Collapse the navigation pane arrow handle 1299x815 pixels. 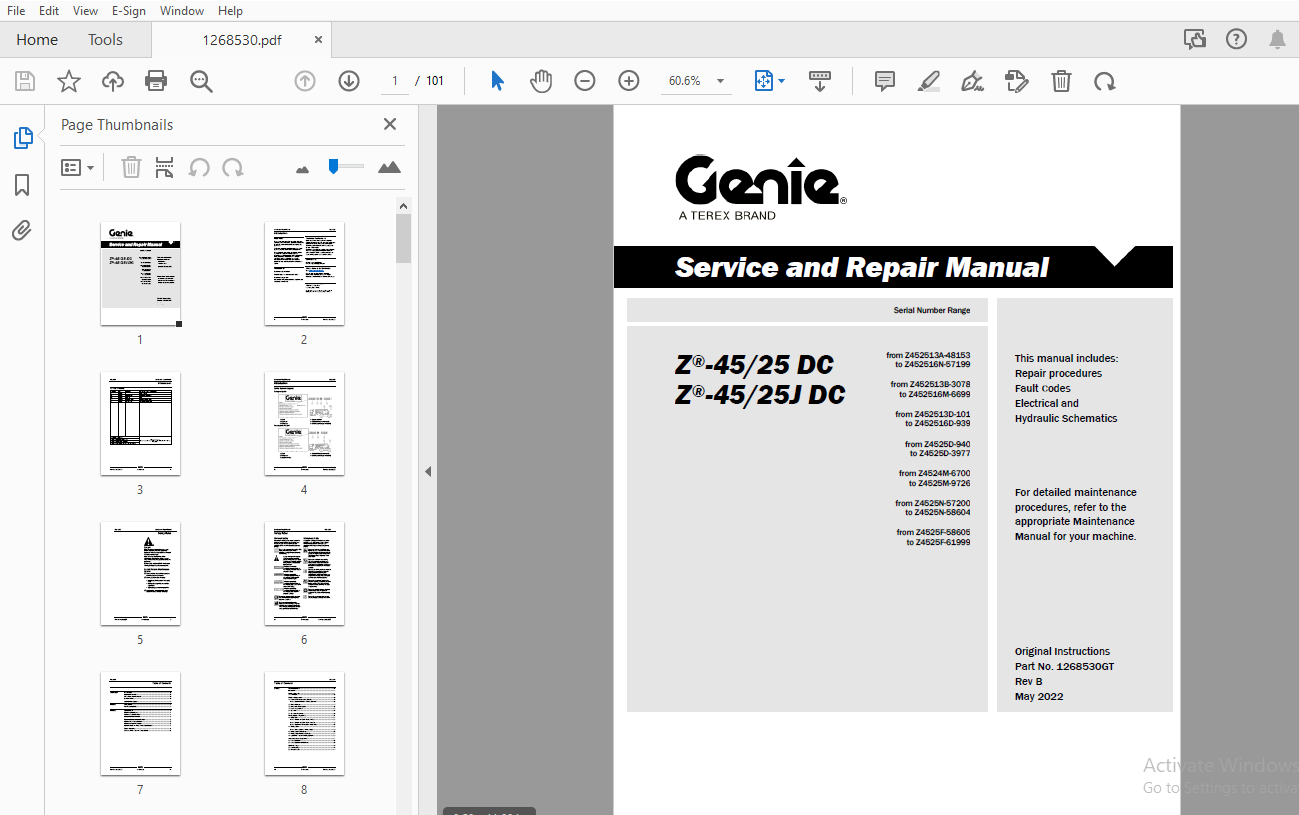[x=427, y=471]
